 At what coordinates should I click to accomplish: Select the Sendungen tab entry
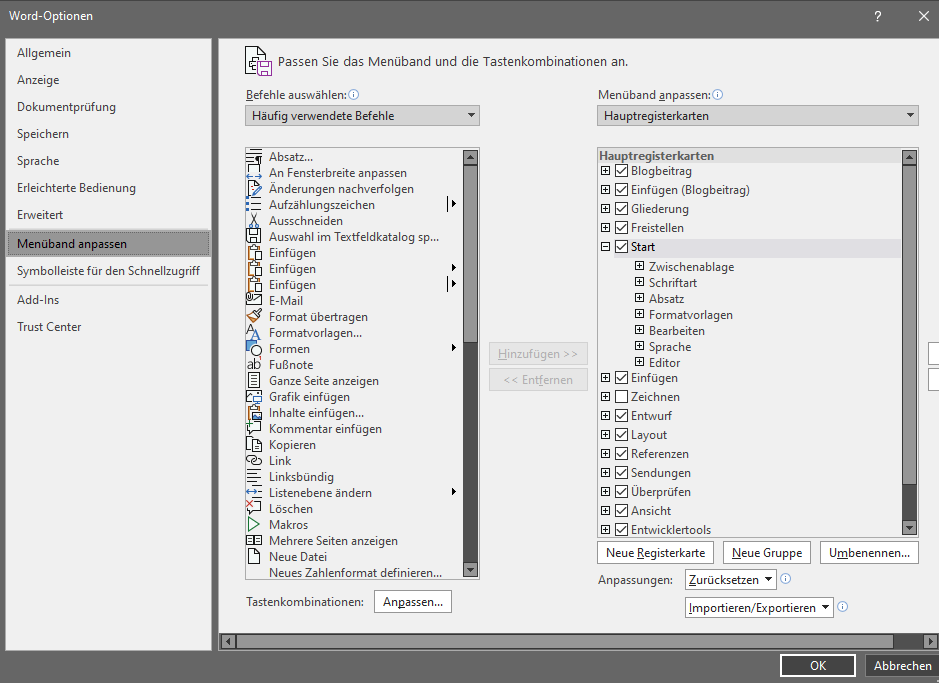[x=661, y=473]
